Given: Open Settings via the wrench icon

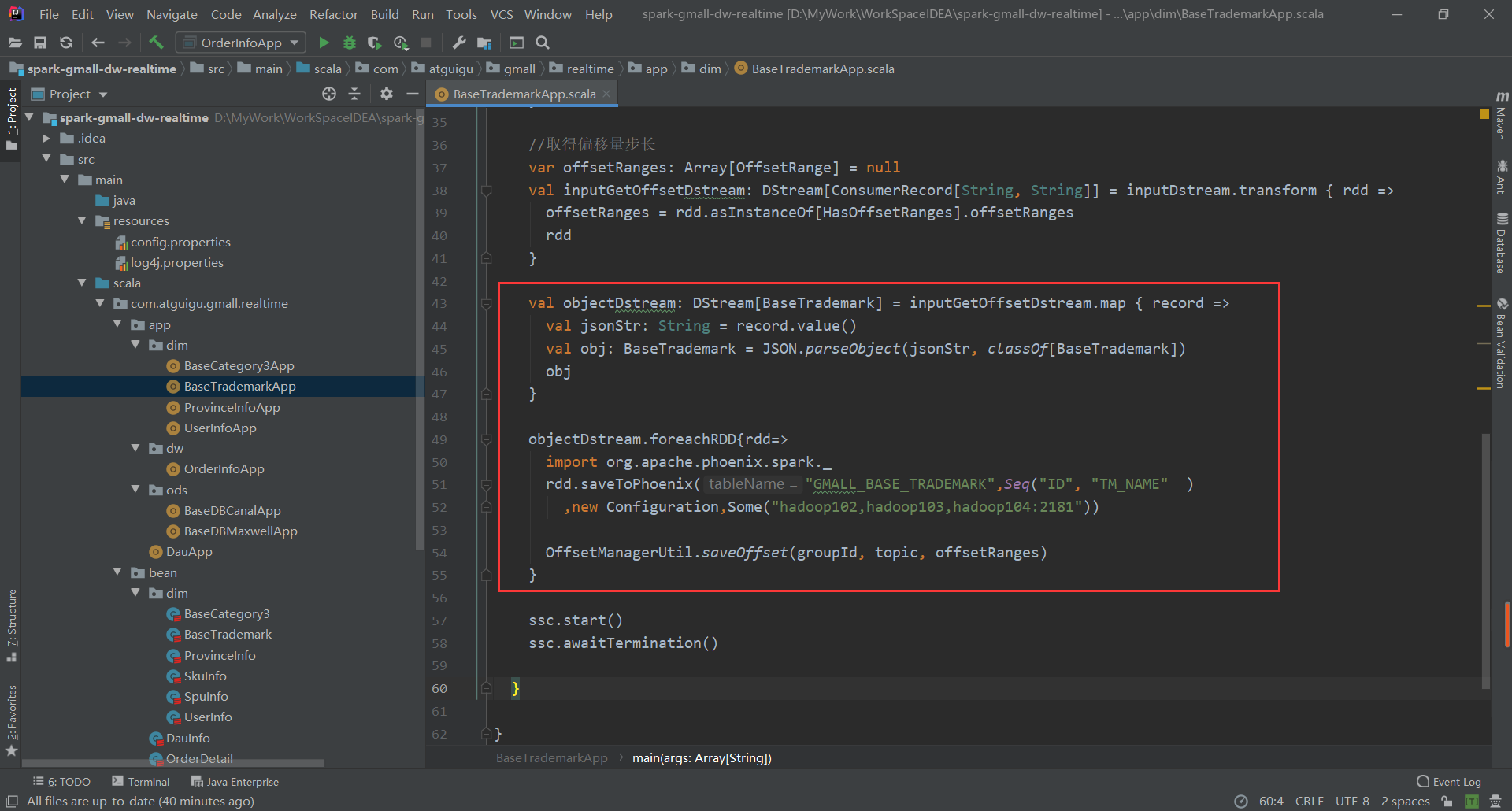Looking at the screenshot, I should 459,43.
